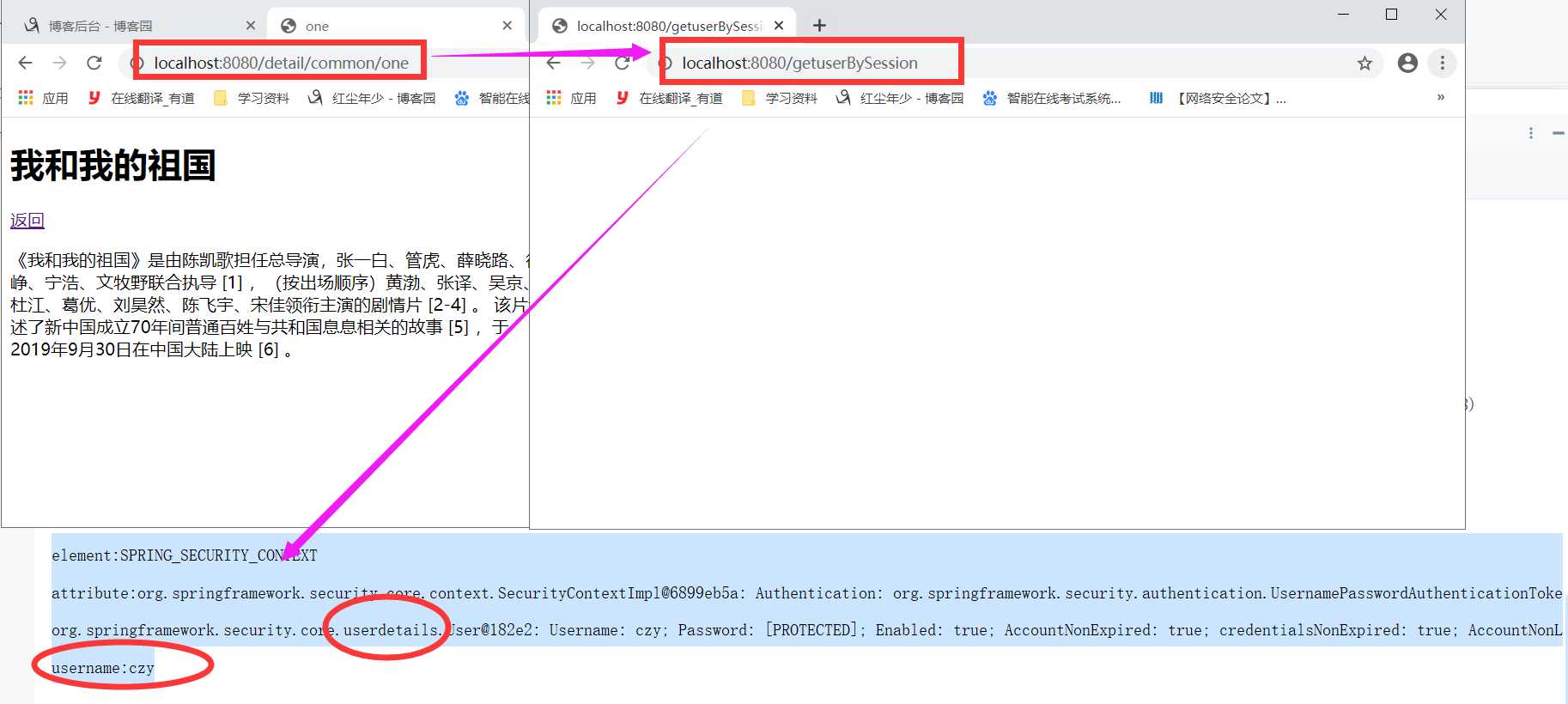Reload the getuserBySession page
The width and height of the screenshot is (1568, 704).
point(623,63)
